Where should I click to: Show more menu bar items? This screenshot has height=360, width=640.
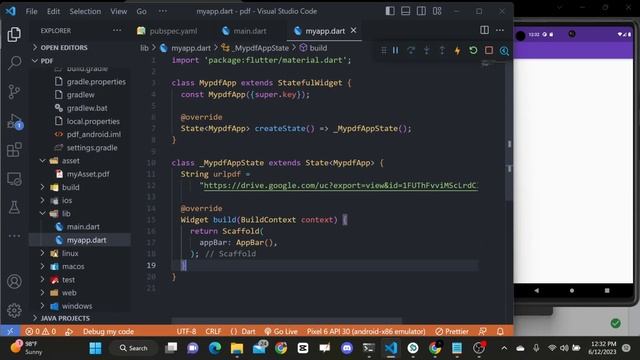[163, 11]
